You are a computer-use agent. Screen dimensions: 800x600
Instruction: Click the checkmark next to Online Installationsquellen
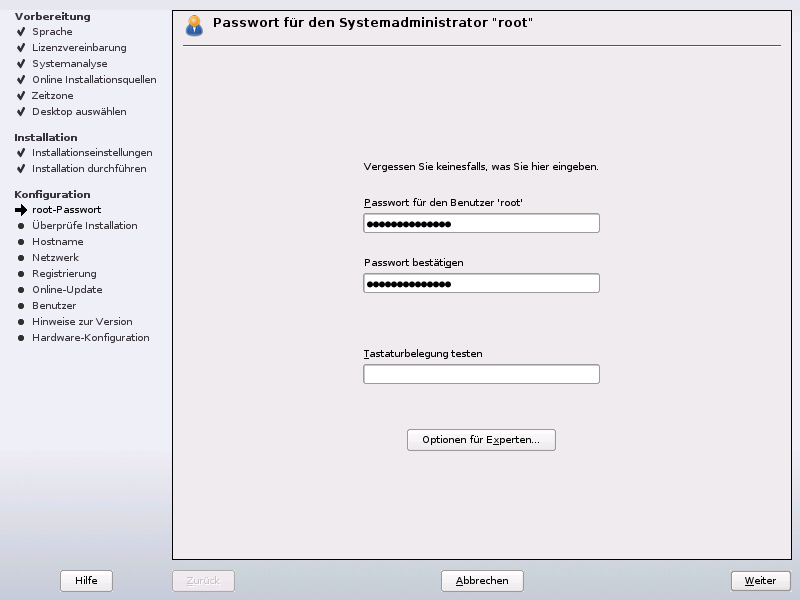point(21,80)
